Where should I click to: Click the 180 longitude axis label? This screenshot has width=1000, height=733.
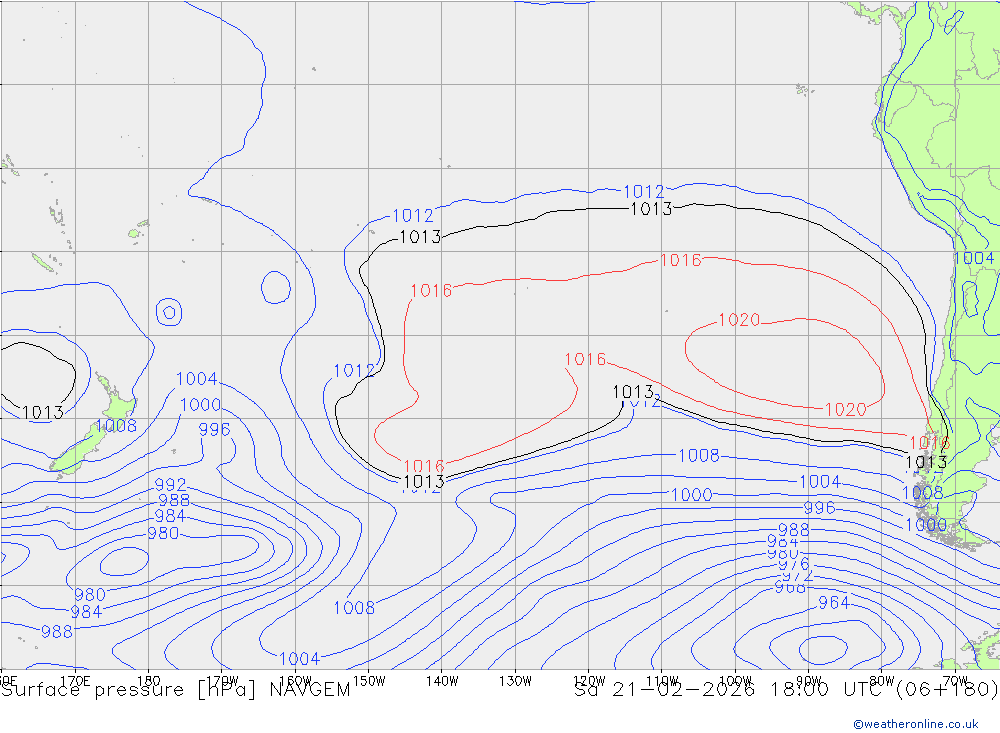coord(148,681)
